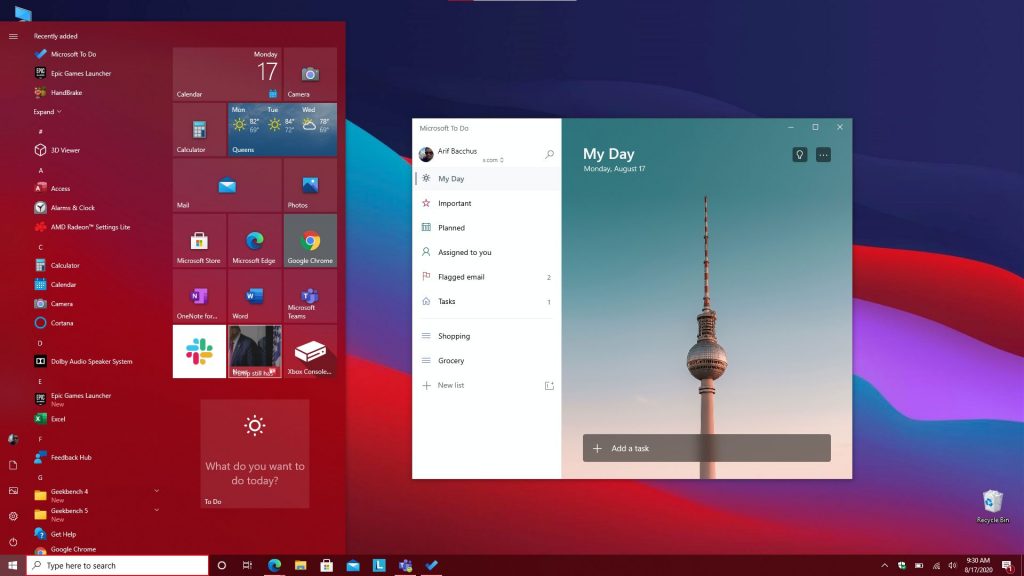The height and width of the screenshot is (576, 1024).
Task: Open the news photo live tile
Action: (255, 351)
